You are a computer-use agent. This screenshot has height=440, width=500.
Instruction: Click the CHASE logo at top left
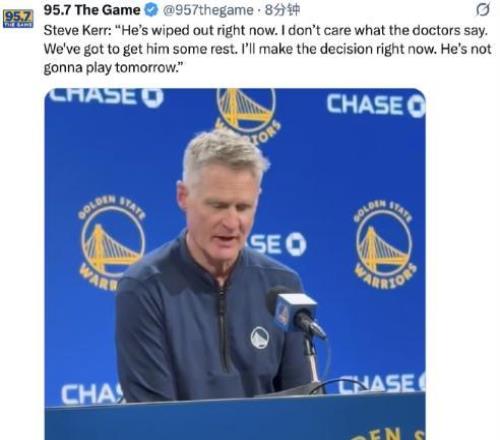[x=107, y=97]
